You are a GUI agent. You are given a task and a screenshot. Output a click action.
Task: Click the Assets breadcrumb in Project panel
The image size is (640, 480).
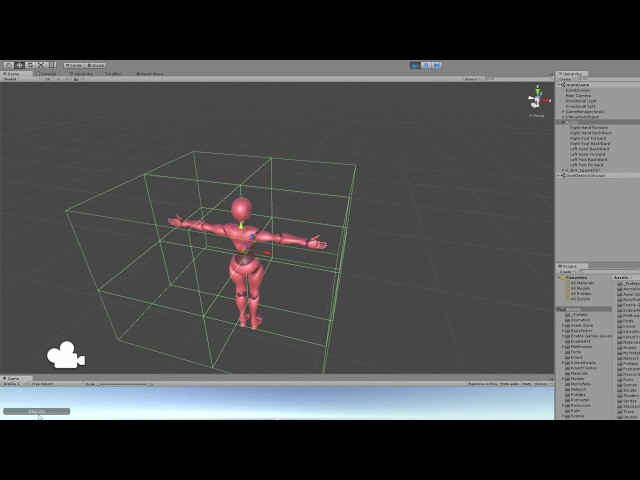pos(621,278)
